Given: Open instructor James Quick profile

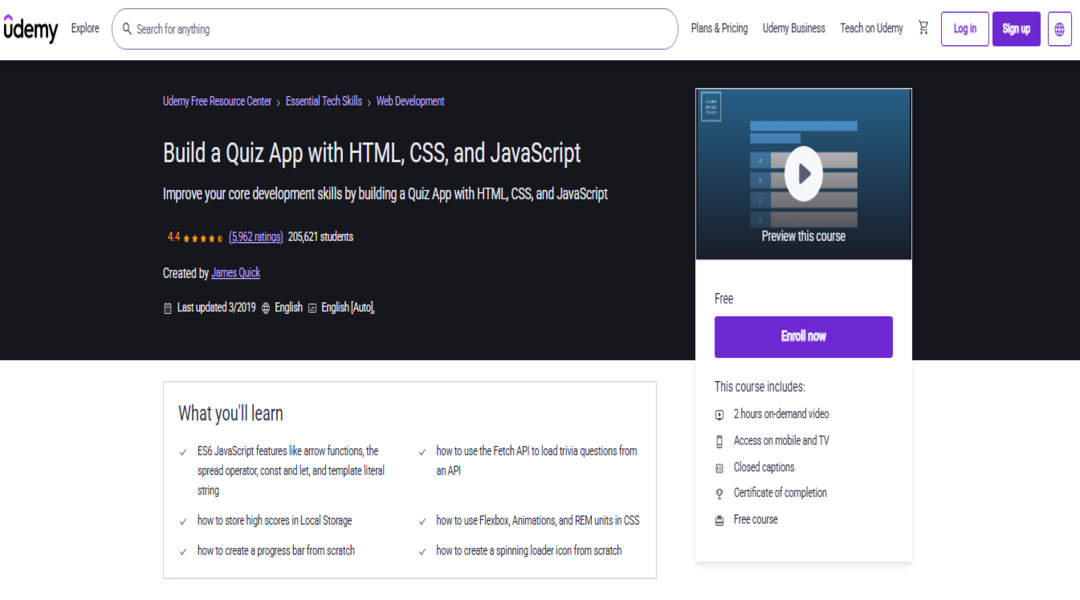Looking at the screenshot, I should click(x=236, y=273).
